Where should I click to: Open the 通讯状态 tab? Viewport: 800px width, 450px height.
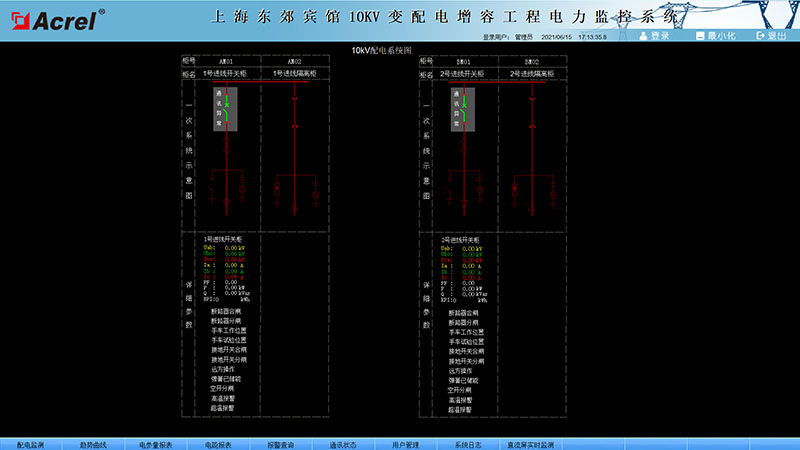point(343,443)
